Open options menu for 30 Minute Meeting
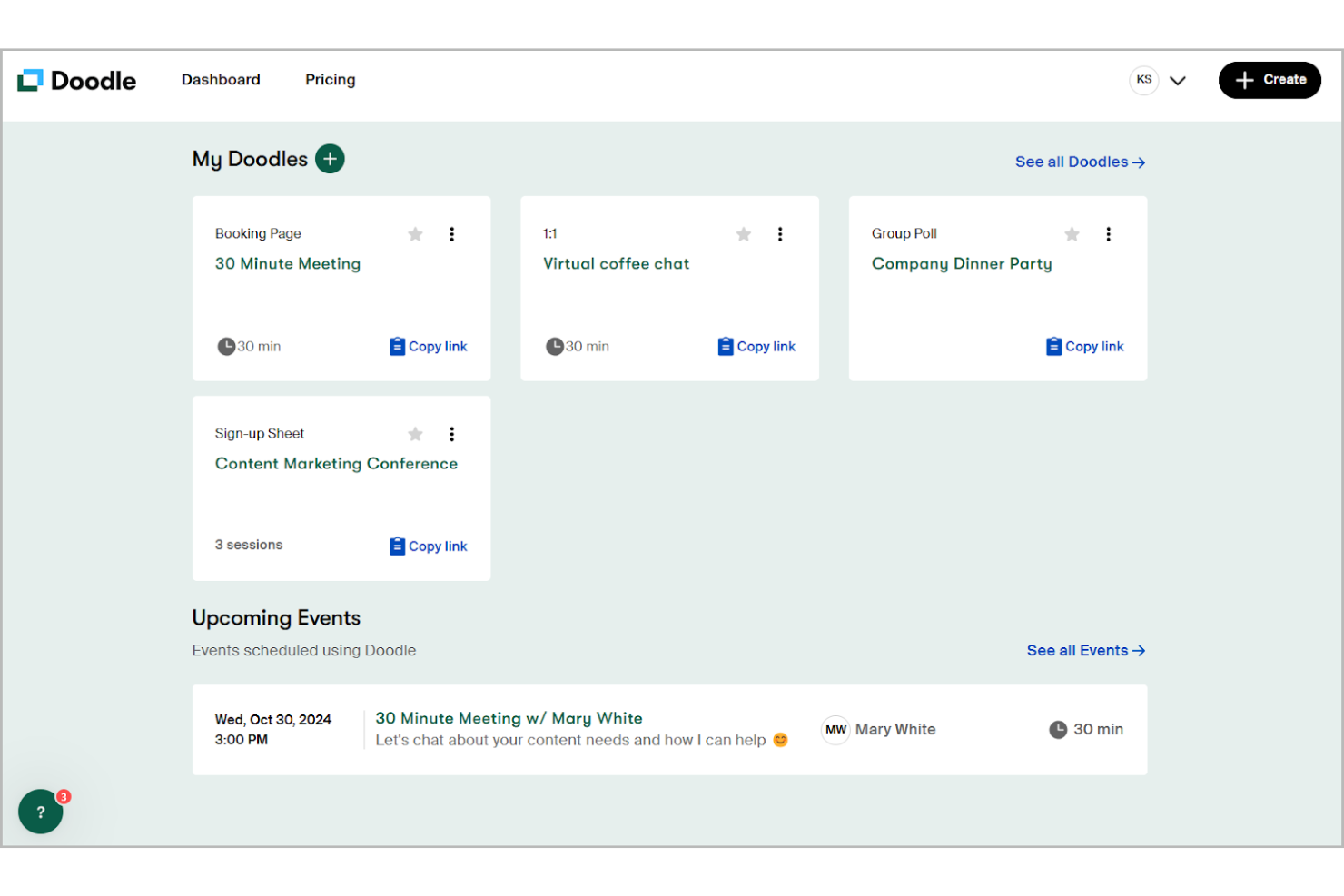Viewport: 1344px width, 896px height. click(x=452, y=234)
